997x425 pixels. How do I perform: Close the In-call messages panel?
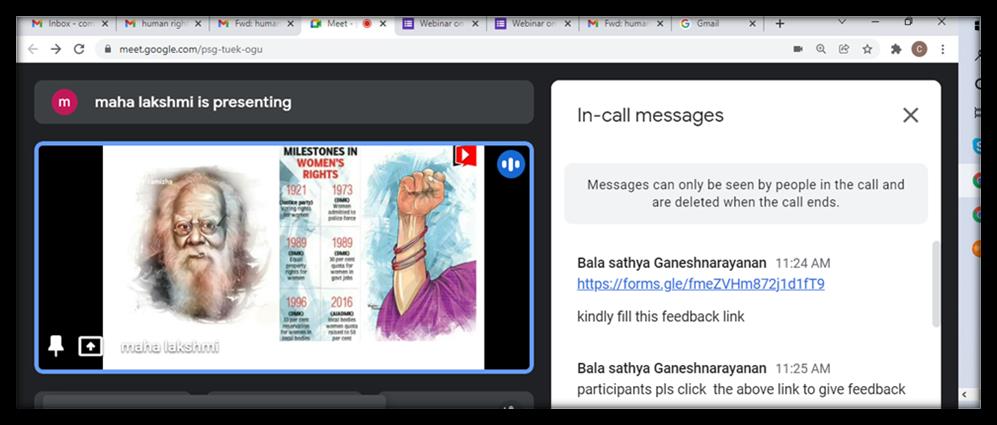[x=911, y=115]
